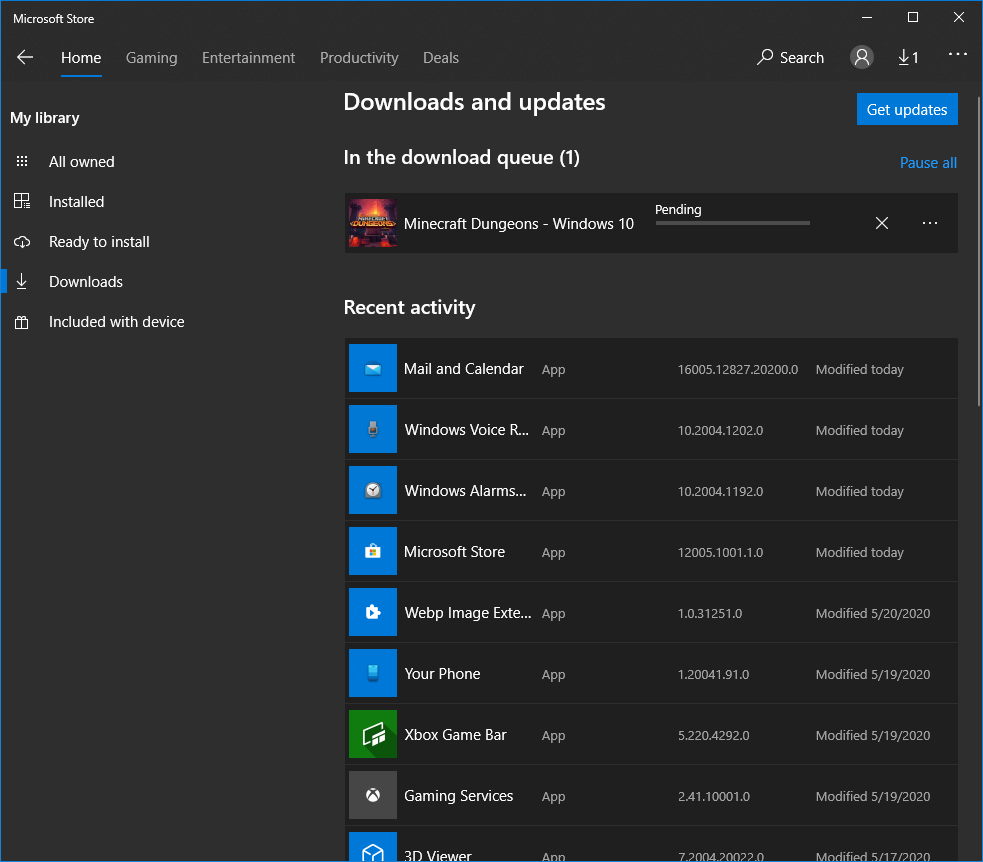
Task: Select Ready to install in sidebar
Action: [99, 241]
